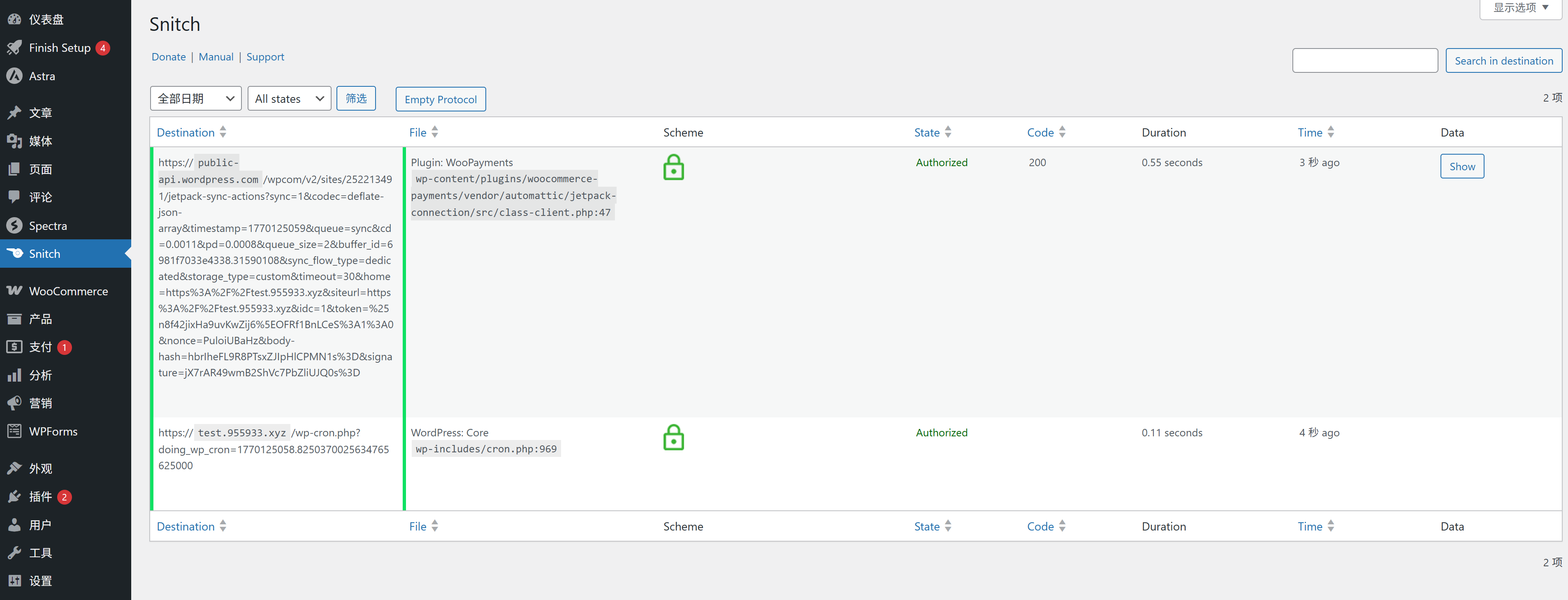Click the green lock icon for WooPayments row
The width and height of the screenshot is (1568, 600).
point(673,167)
